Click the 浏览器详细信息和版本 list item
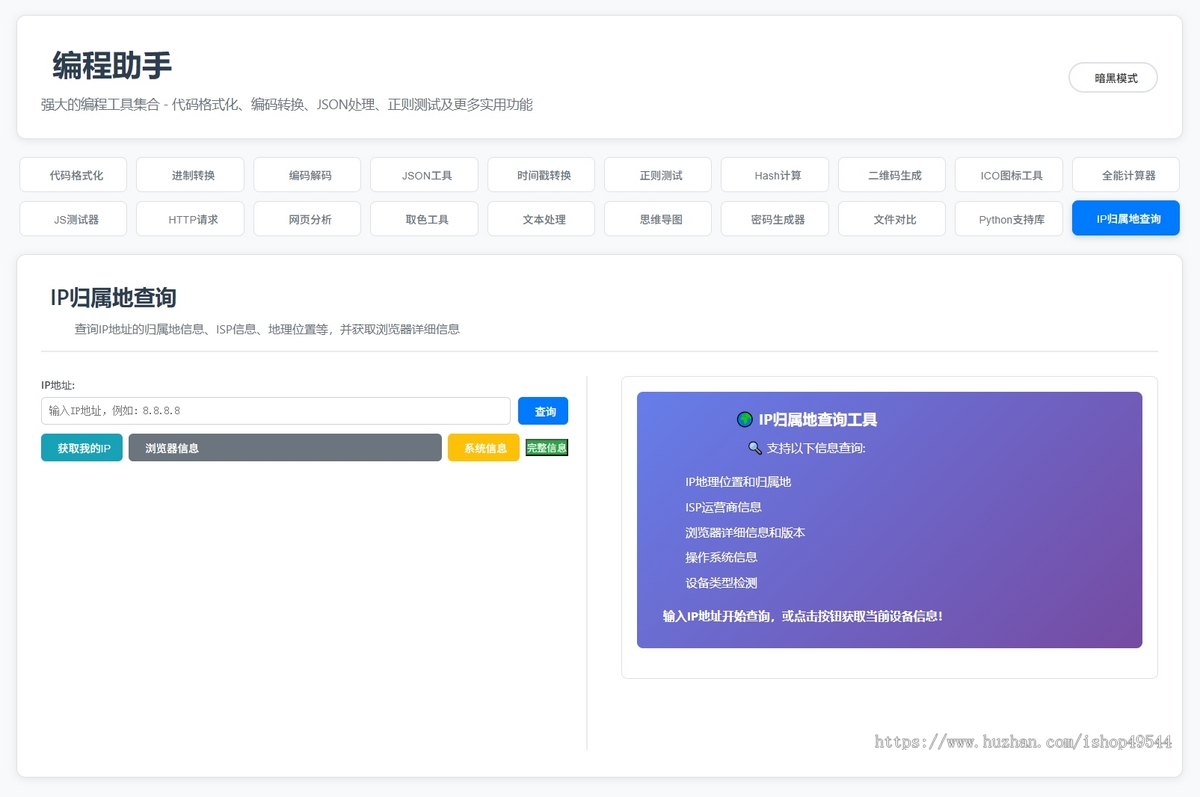Image resolution: width=1200 pixels, height=797 pixels. [745, 532]
